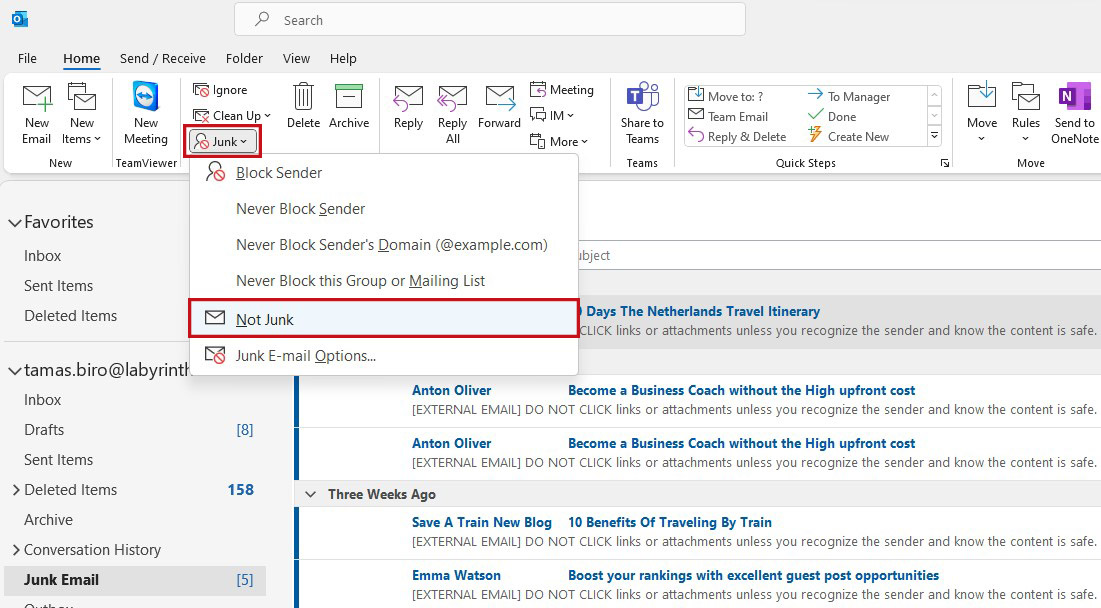
Task: Send message to OneNote
Action: (x=1074, y=113)
